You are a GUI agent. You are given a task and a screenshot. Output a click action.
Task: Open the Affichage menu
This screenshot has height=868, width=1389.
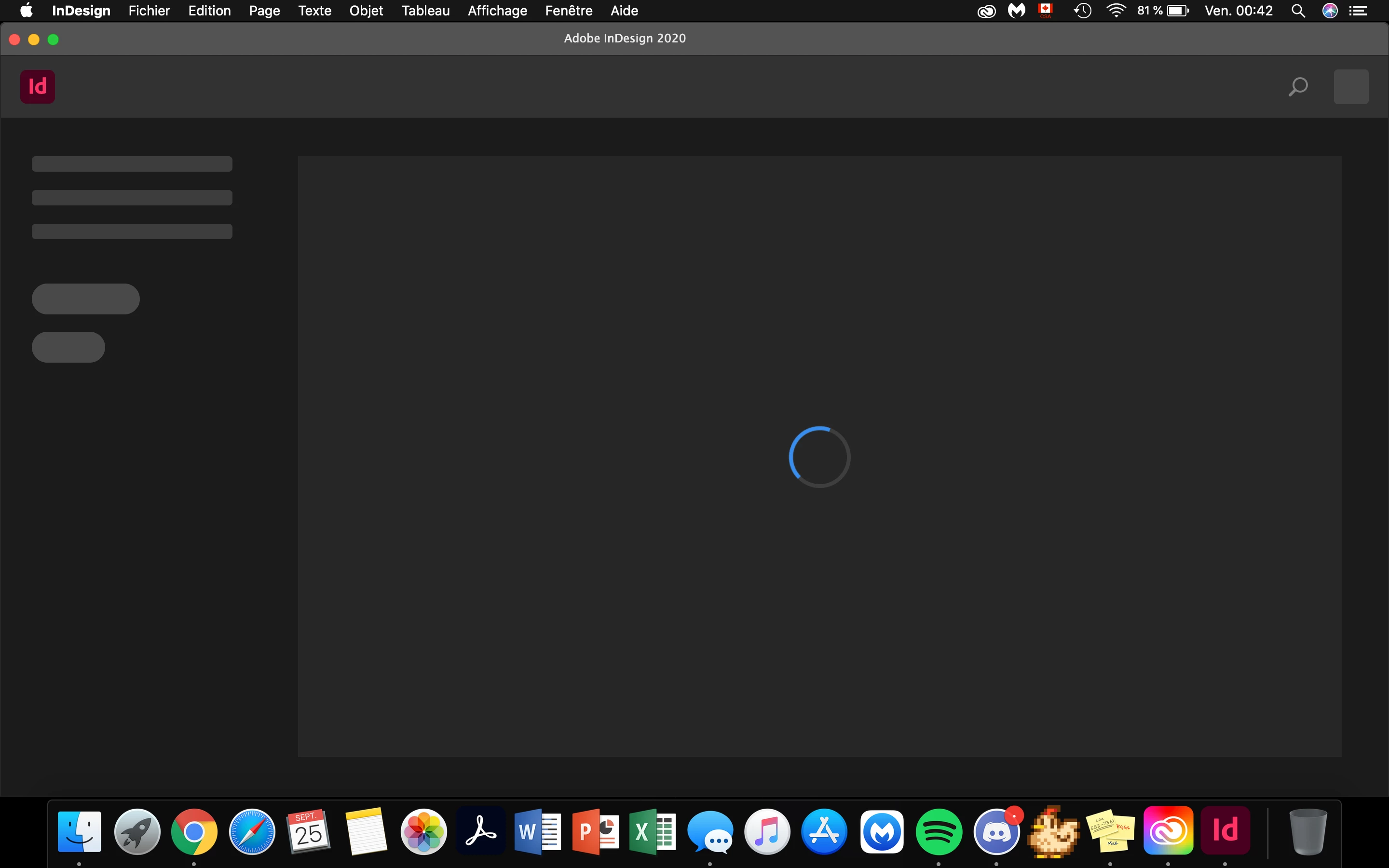(497, 11)
